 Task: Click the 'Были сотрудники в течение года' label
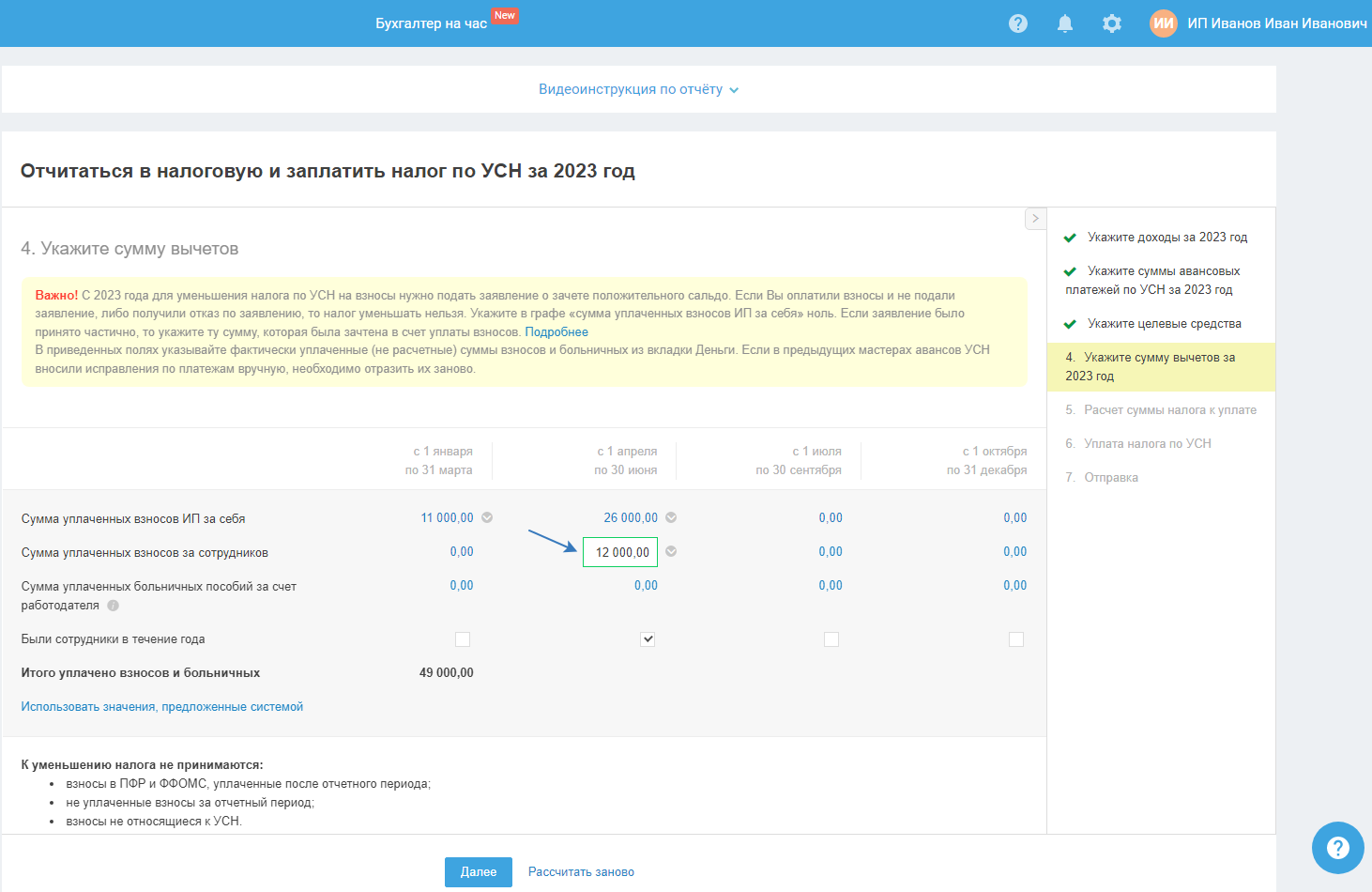[x=113, y=639]
